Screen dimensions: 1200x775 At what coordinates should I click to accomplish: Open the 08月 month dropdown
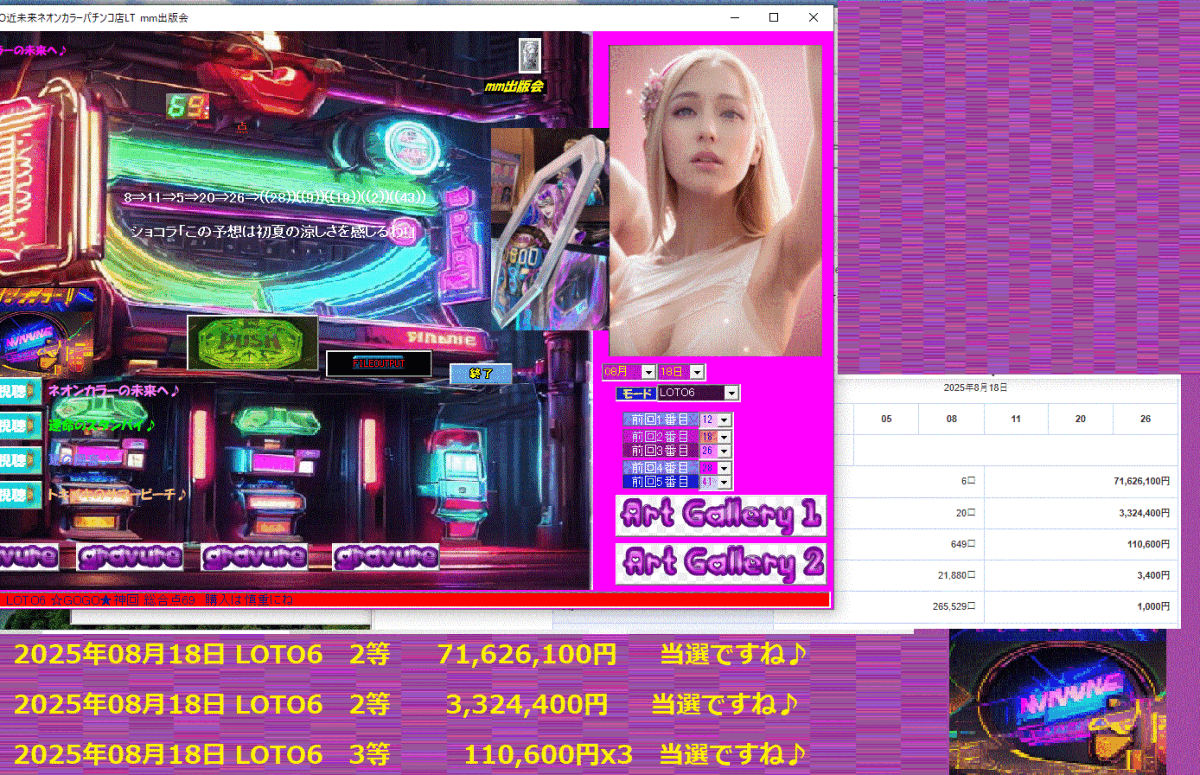(648, 372)
